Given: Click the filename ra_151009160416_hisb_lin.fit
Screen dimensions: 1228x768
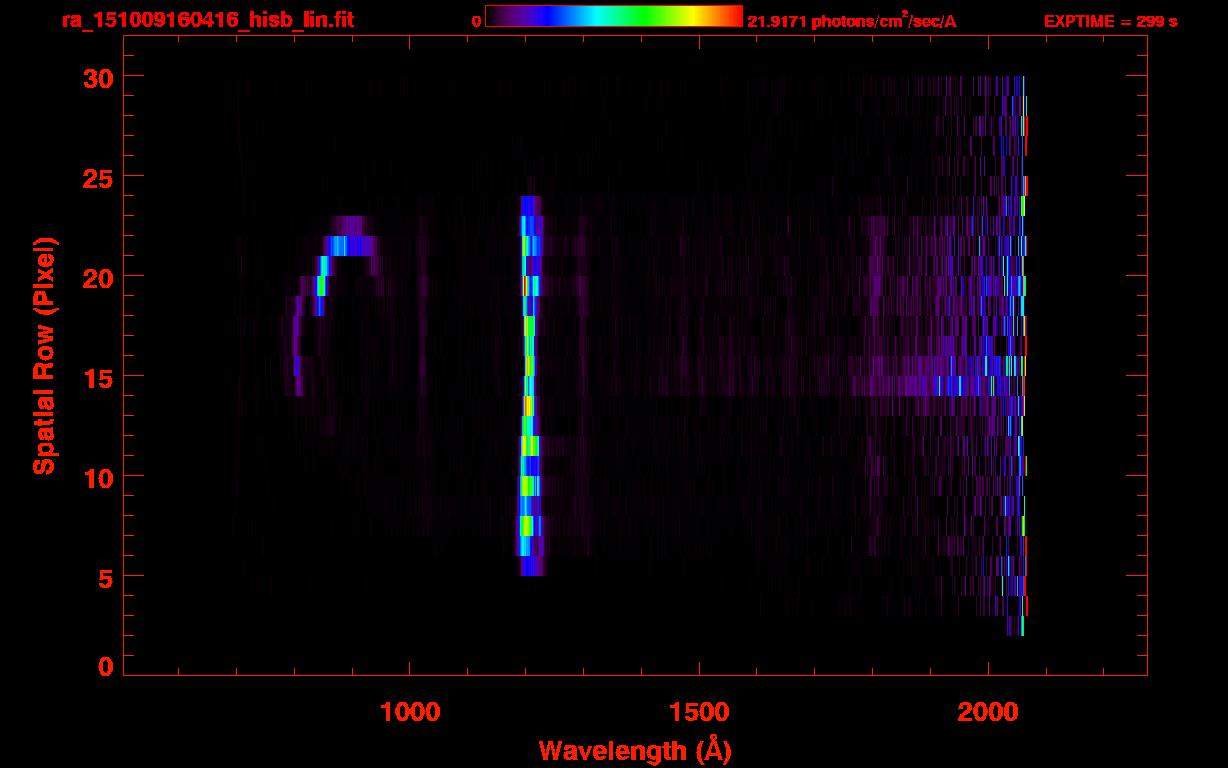Looking at the screenshot, I should point(206,20).
